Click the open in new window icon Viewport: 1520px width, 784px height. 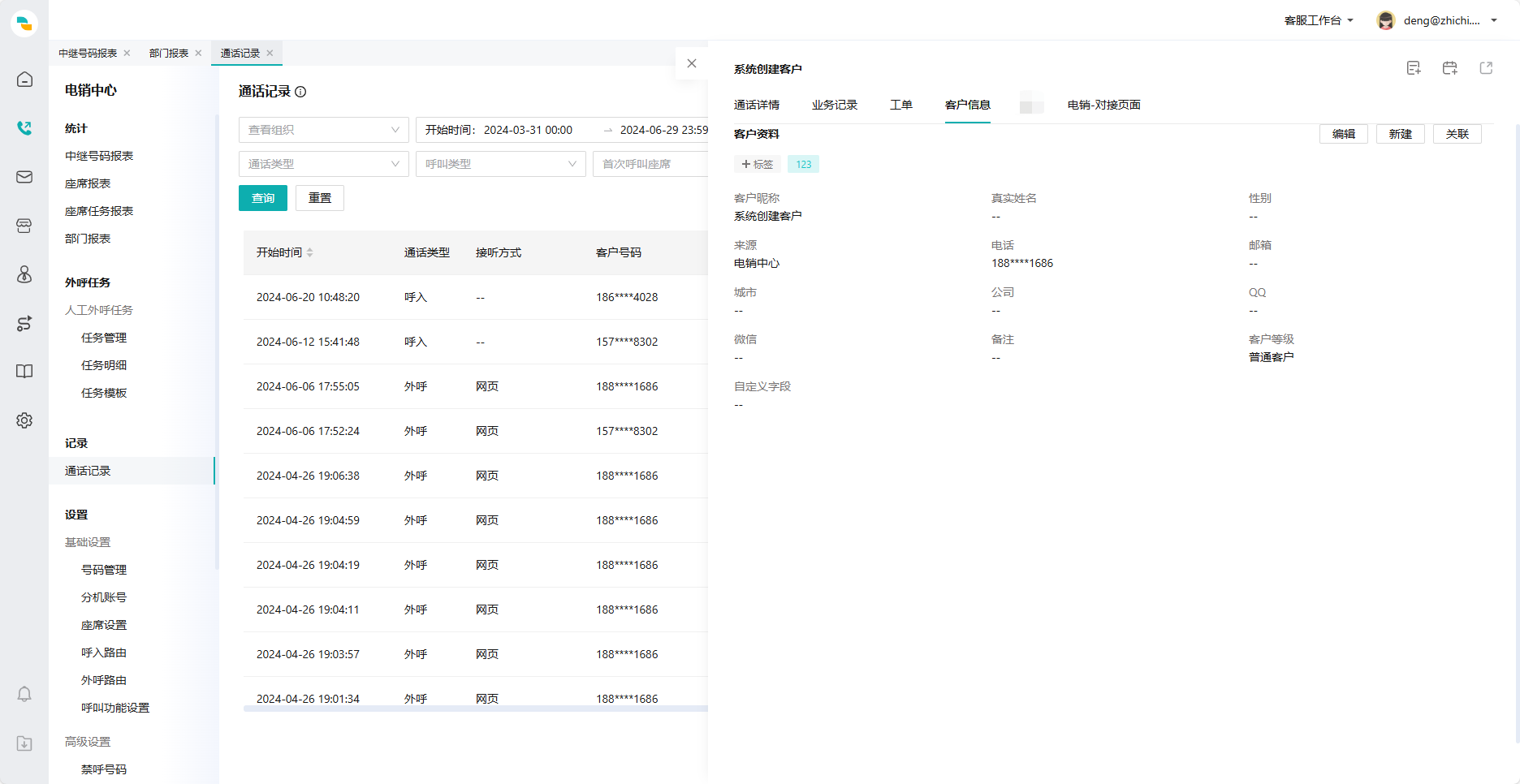click(x=1487, y=68)
